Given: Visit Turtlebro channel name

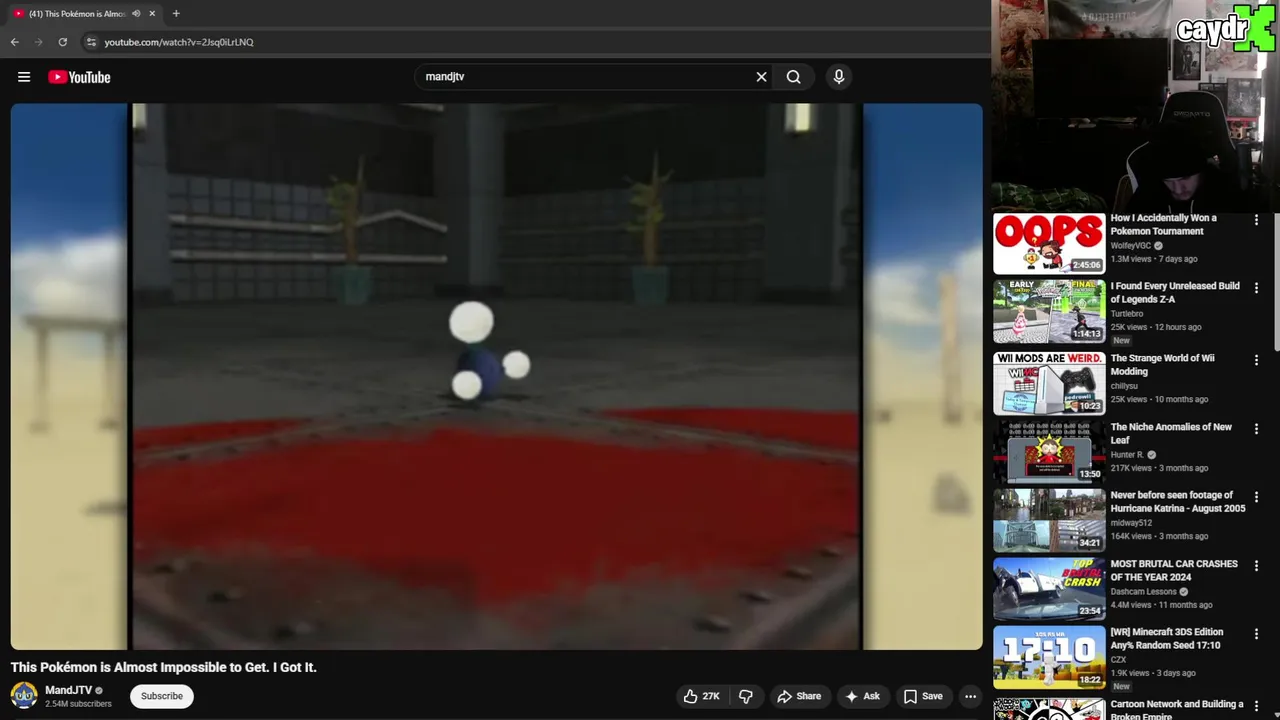Looking at the screenshot, I should tap(1127, 314).
